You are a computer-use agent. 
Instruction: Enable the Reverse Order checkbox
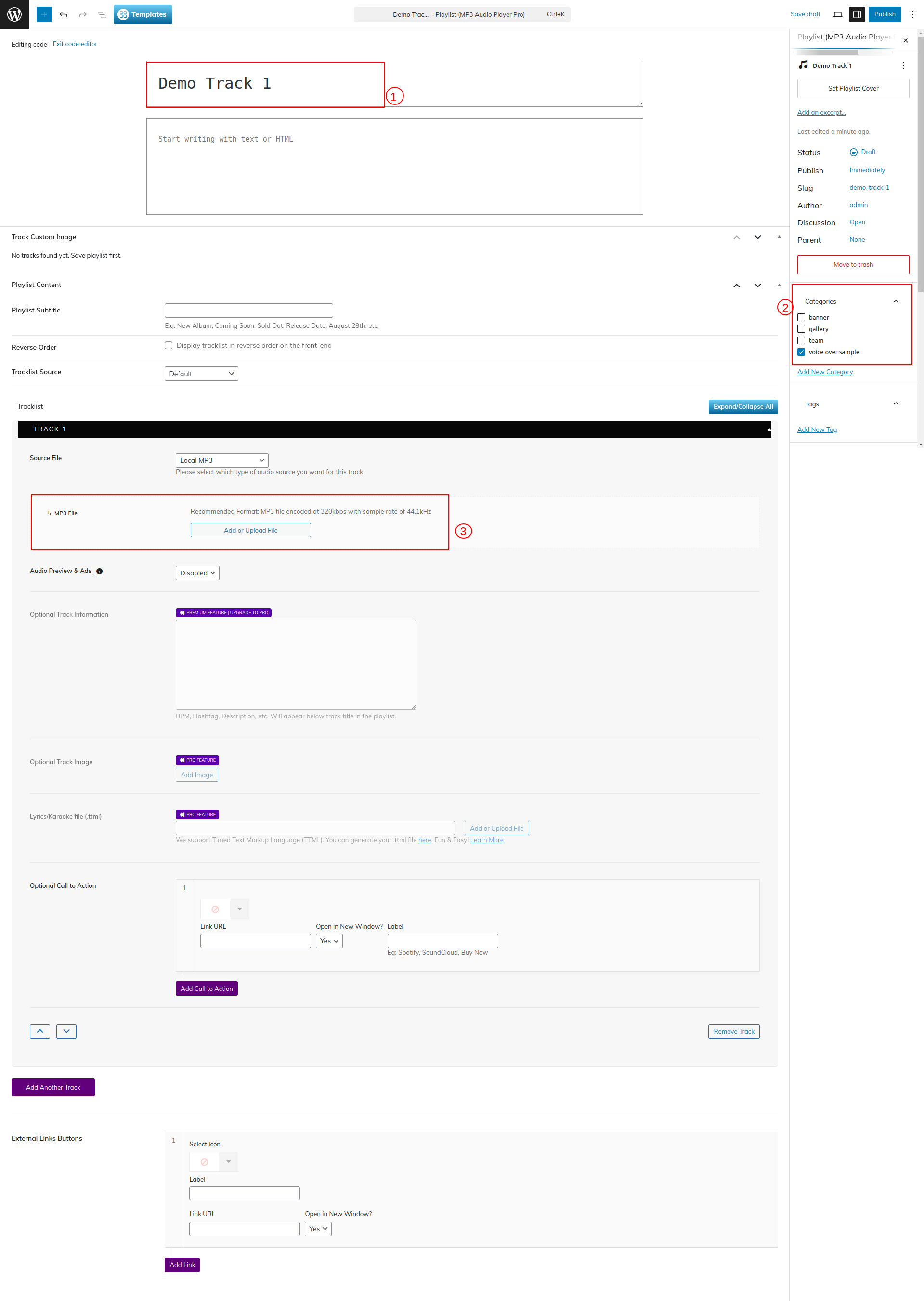click(x=169, y=345)
